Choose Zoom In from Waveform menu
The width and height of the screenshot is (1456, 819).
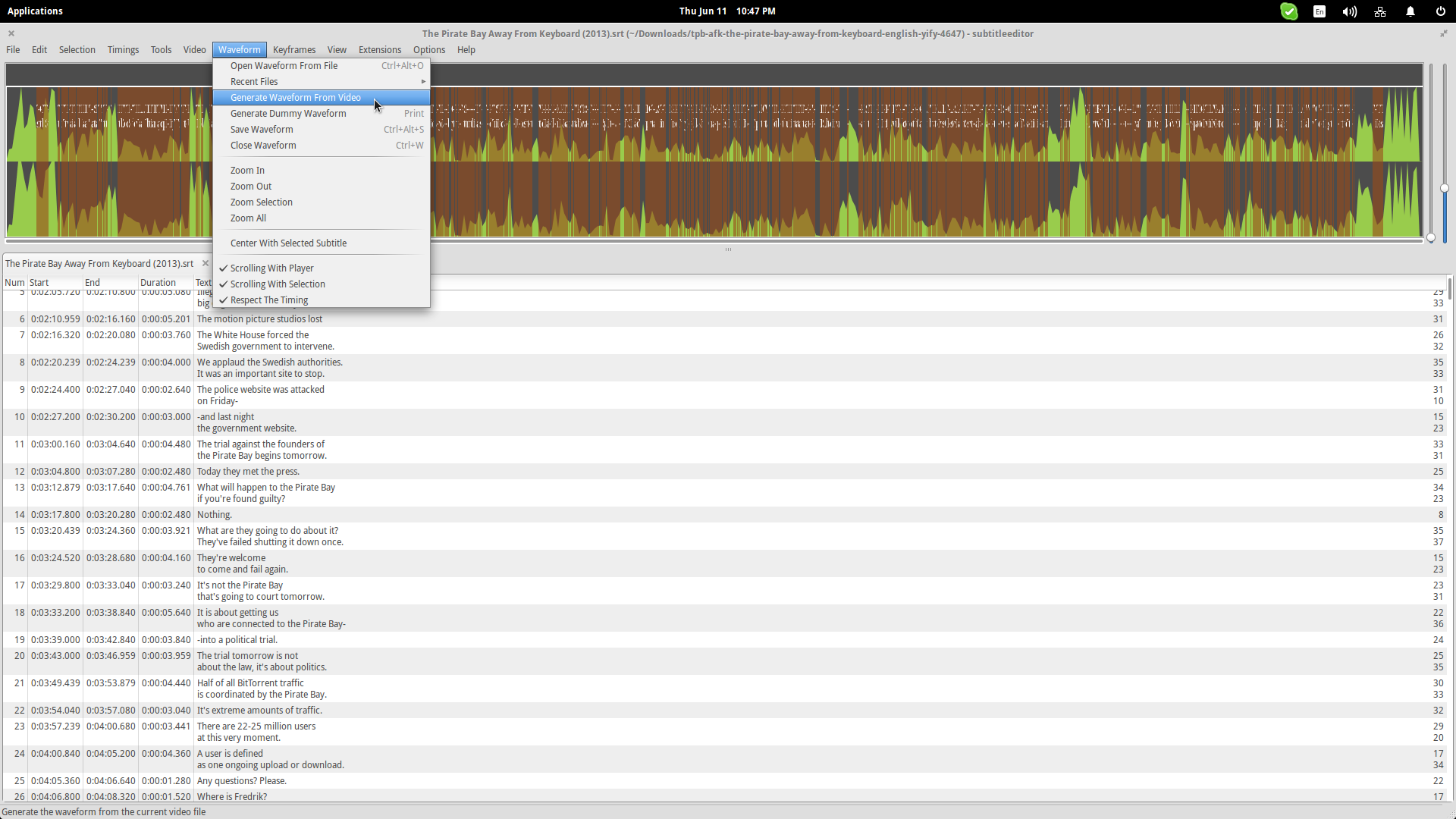pos(322,170)
